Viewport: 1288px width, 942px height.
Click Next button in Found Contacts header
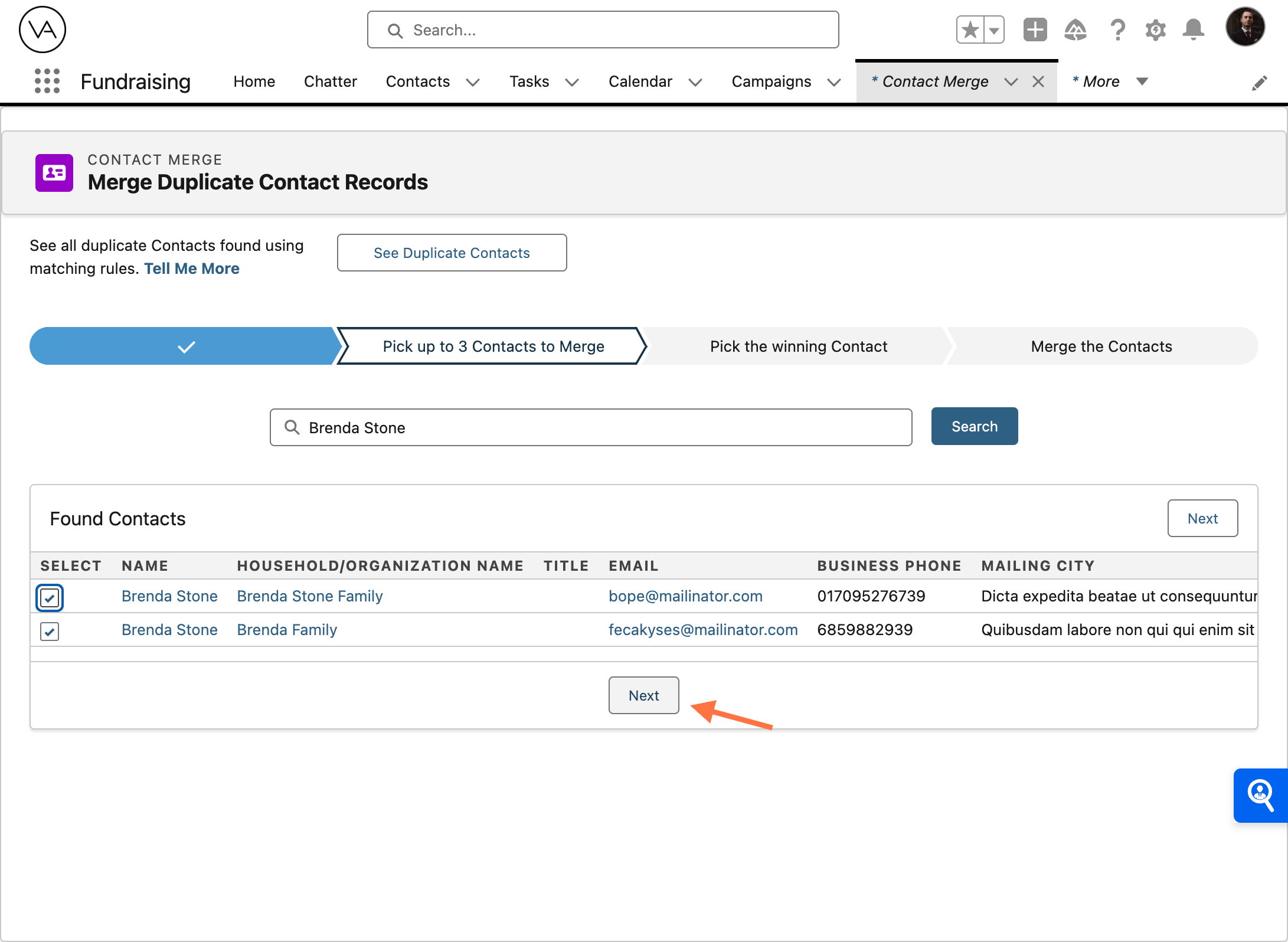(1202, 518)
